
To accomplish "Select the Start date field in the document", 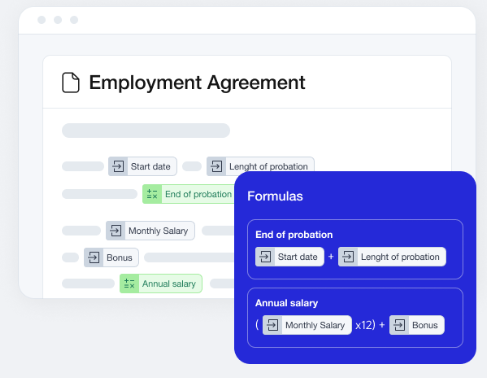I will (142, 166).
